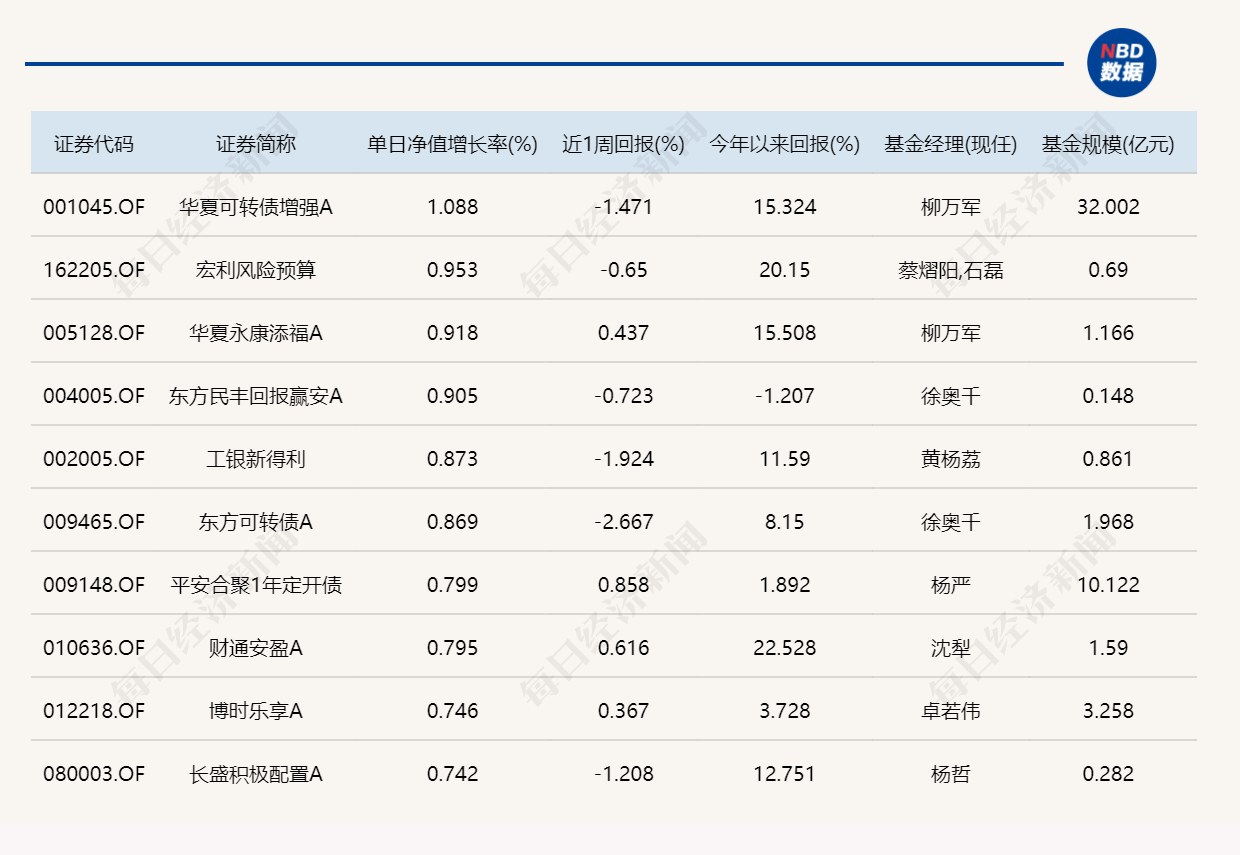
Task: Select code 080003.OF
Action: coord(94,774)
